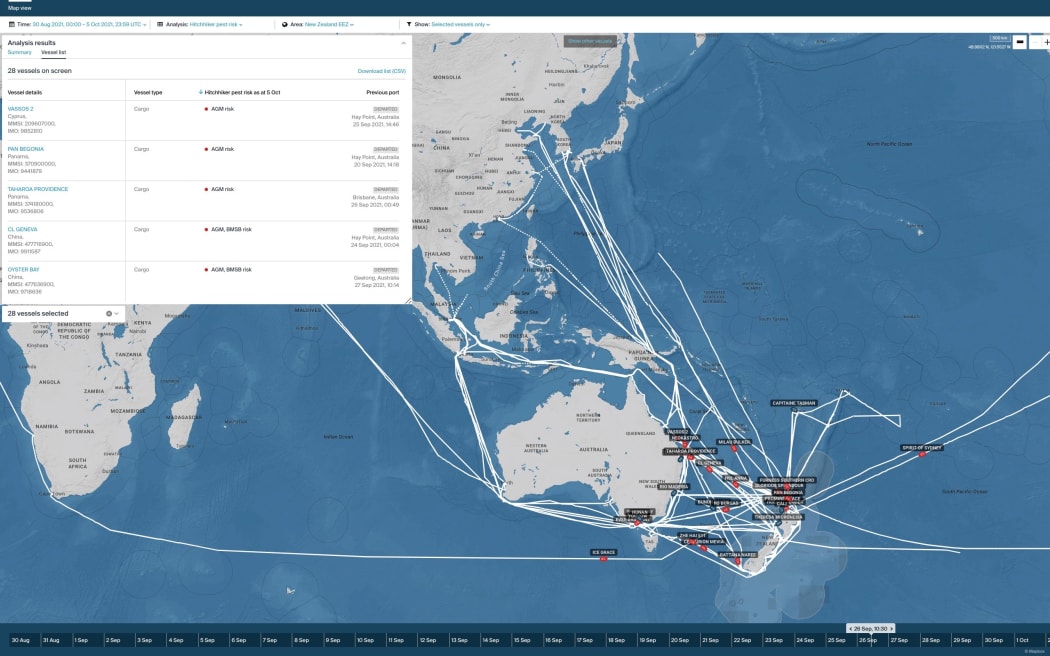Click the calendar icon beside Time

pos(11,24)
